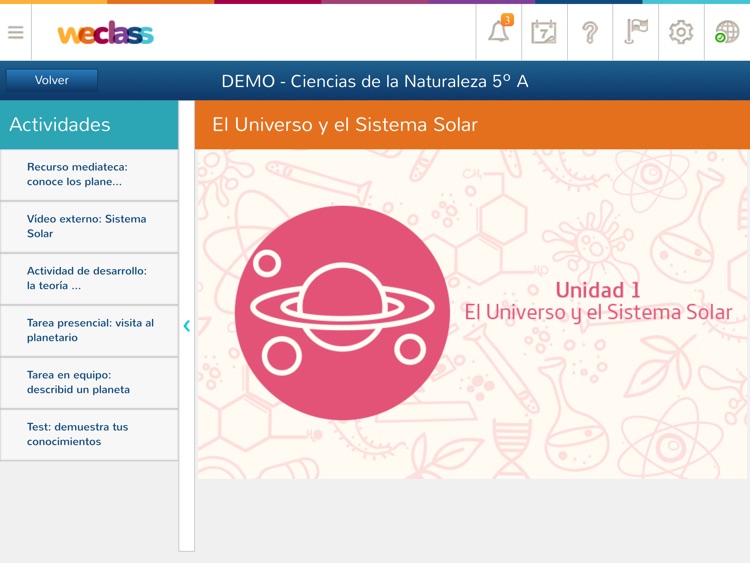This screenshot has height=563, width=750.
Task: Click the globe connection icon
Action: 727,32
